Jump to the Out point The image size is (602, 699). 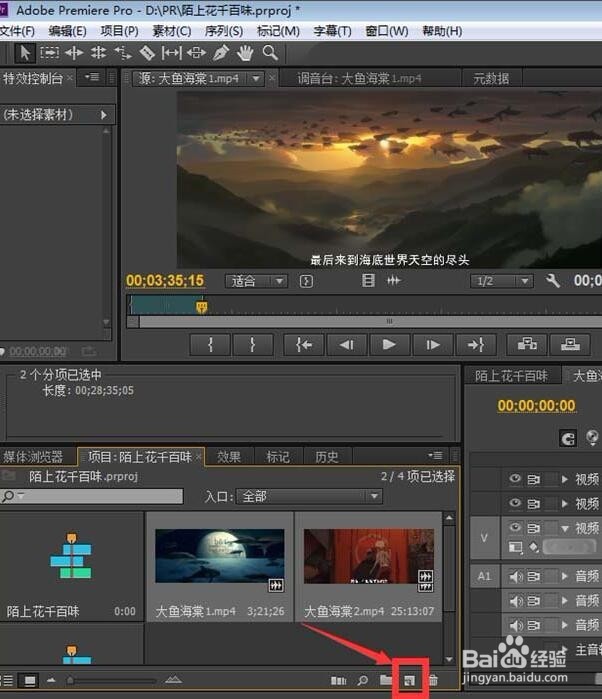click(x=476, y=344)
